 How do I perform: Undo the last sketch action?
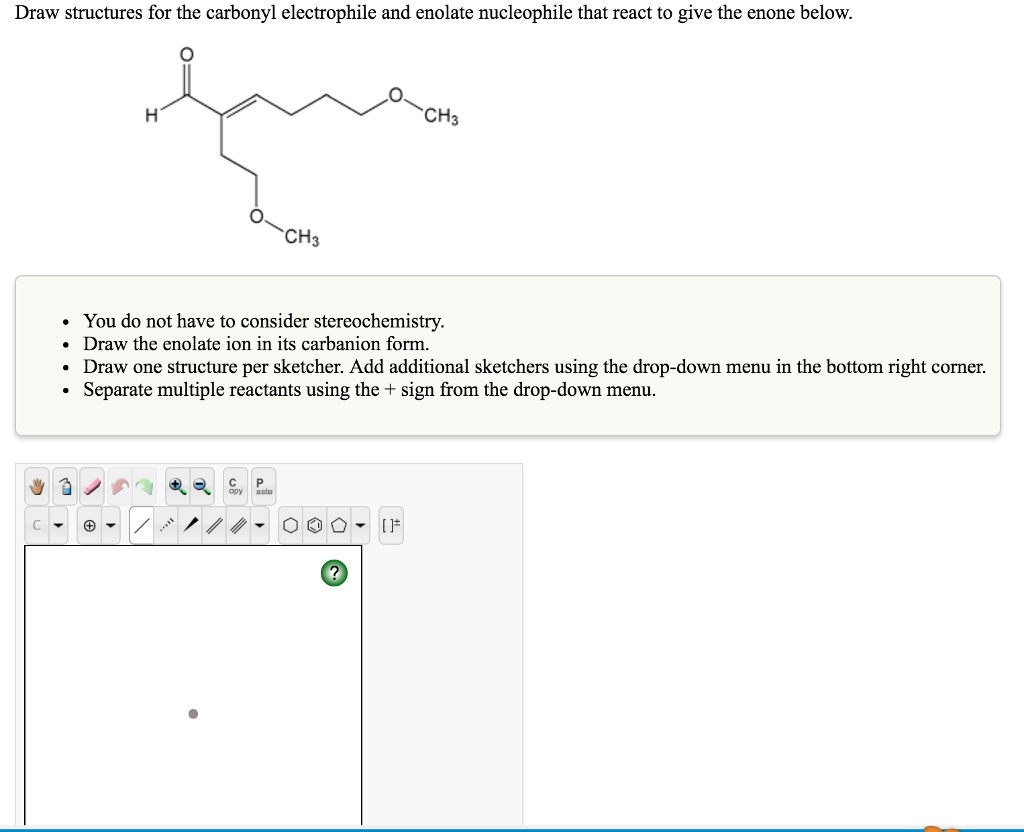120,487
